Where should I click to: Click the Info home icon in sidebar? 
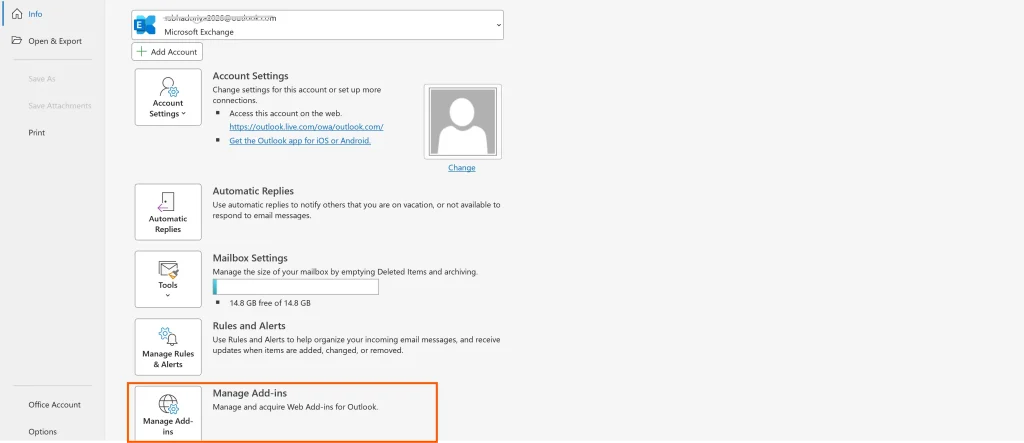point(16,14)
